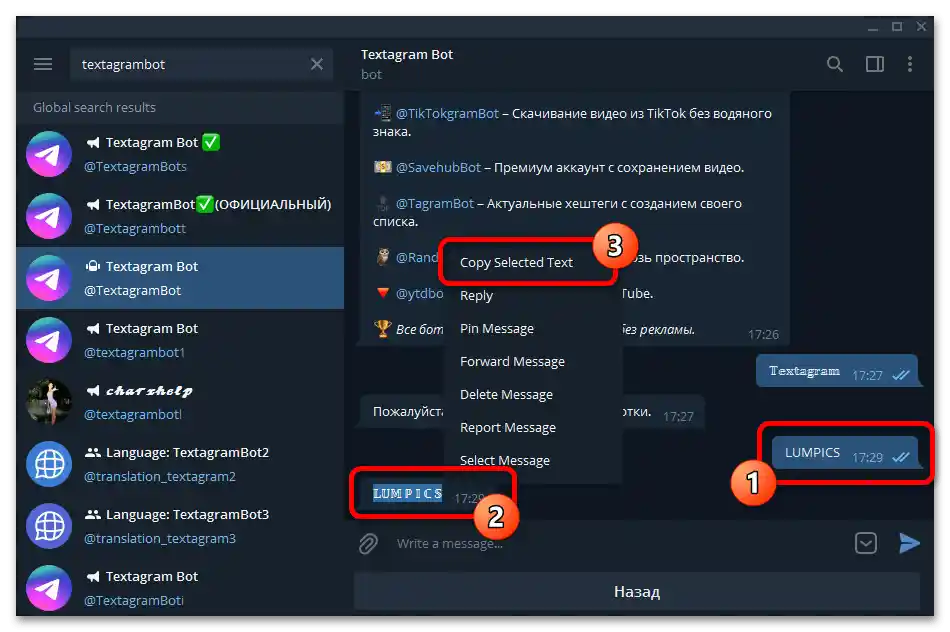Attach a file with the paperclip

[x=368, y=544]
